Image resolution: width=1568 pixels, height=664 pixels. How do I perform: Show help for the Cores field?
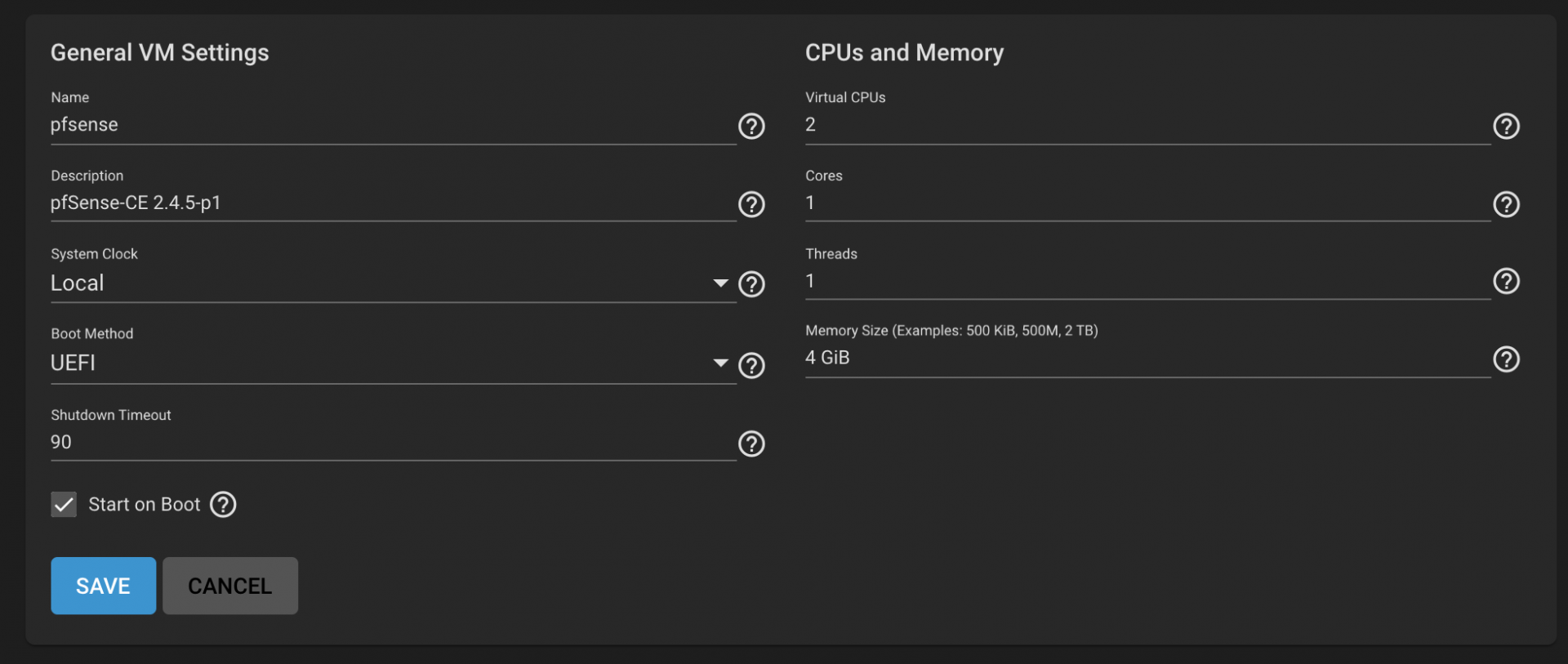[1506, 204]
